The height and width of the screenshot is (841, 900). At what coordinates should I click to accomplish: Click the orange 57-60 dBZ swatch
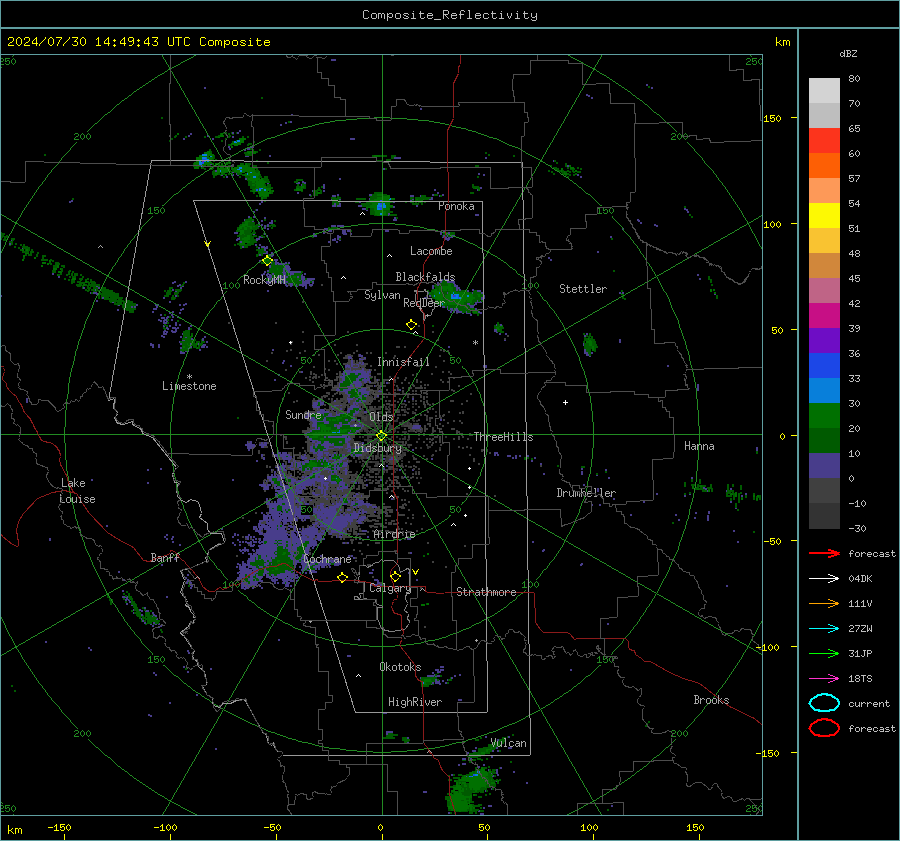824,166
